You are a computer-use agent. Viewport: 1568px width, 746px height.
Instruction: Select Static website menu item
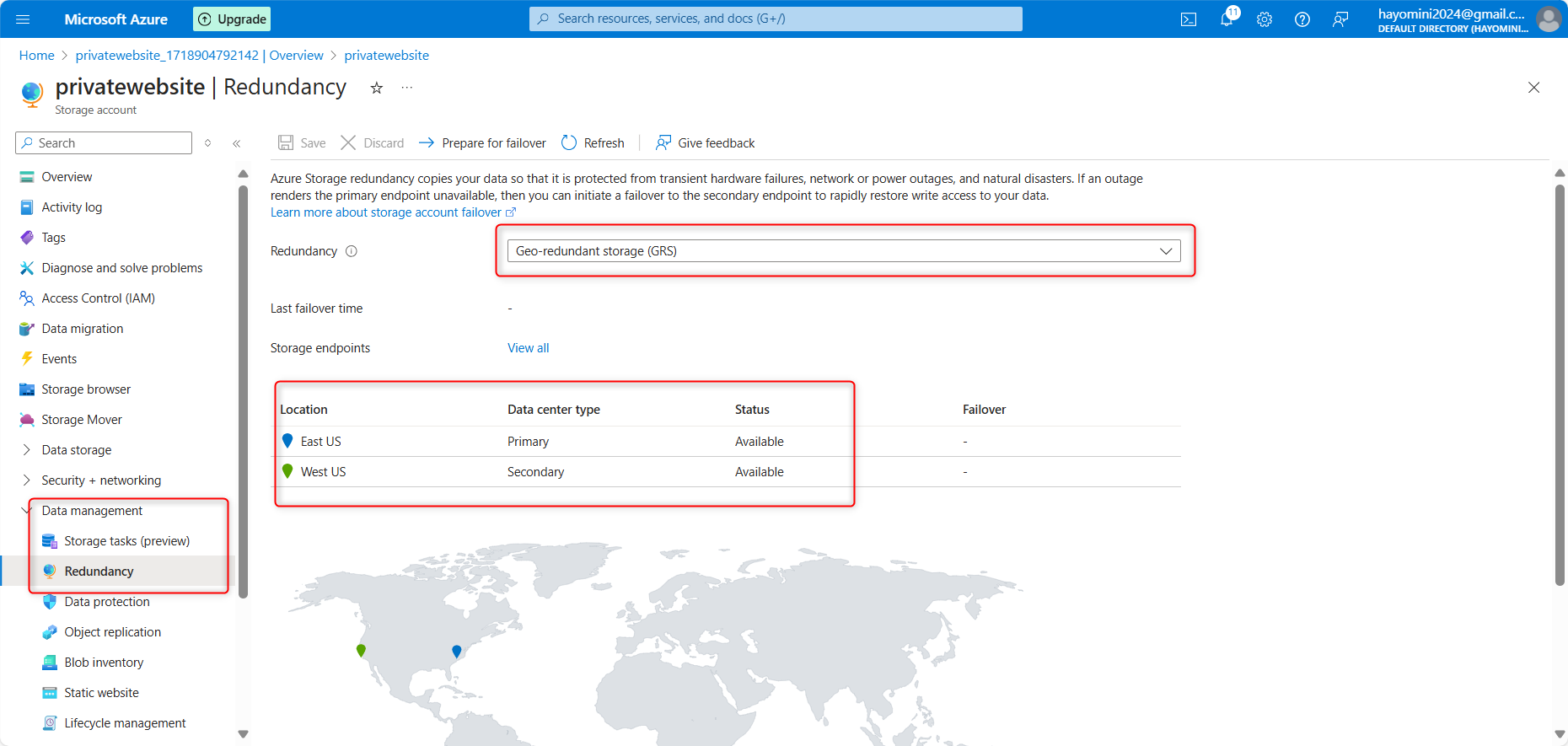(x=101, y=693)
